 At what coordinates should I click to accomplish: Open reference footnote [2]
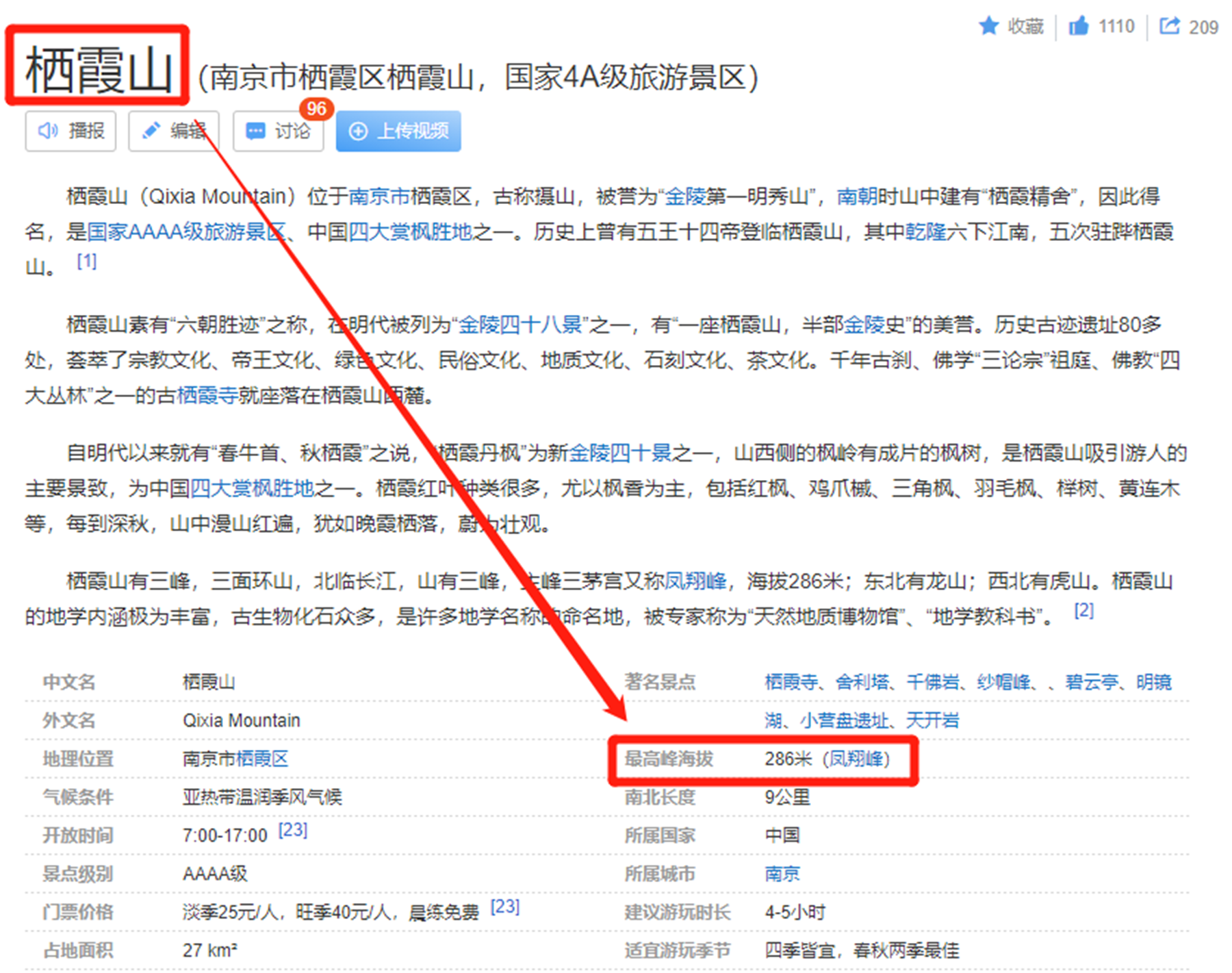click(1084, 610)
